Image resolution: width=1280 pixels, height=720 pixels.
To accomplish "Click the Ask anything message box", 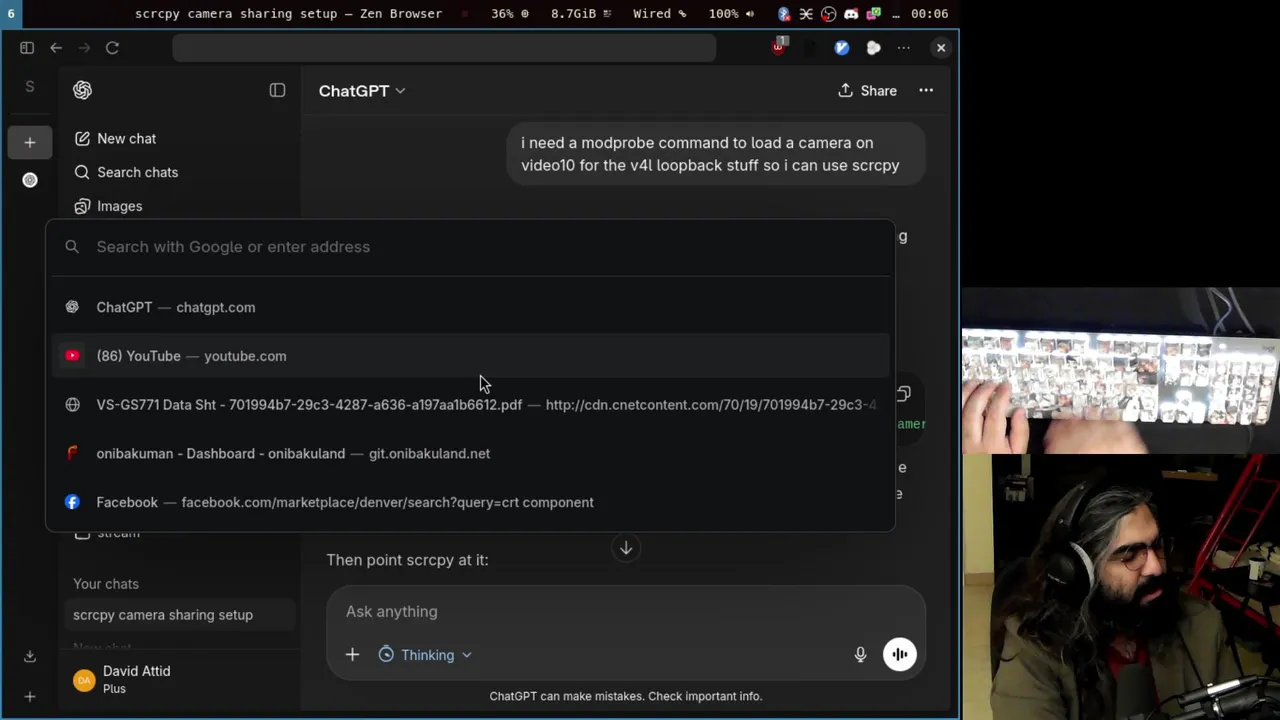I will (x=625, y=611).
